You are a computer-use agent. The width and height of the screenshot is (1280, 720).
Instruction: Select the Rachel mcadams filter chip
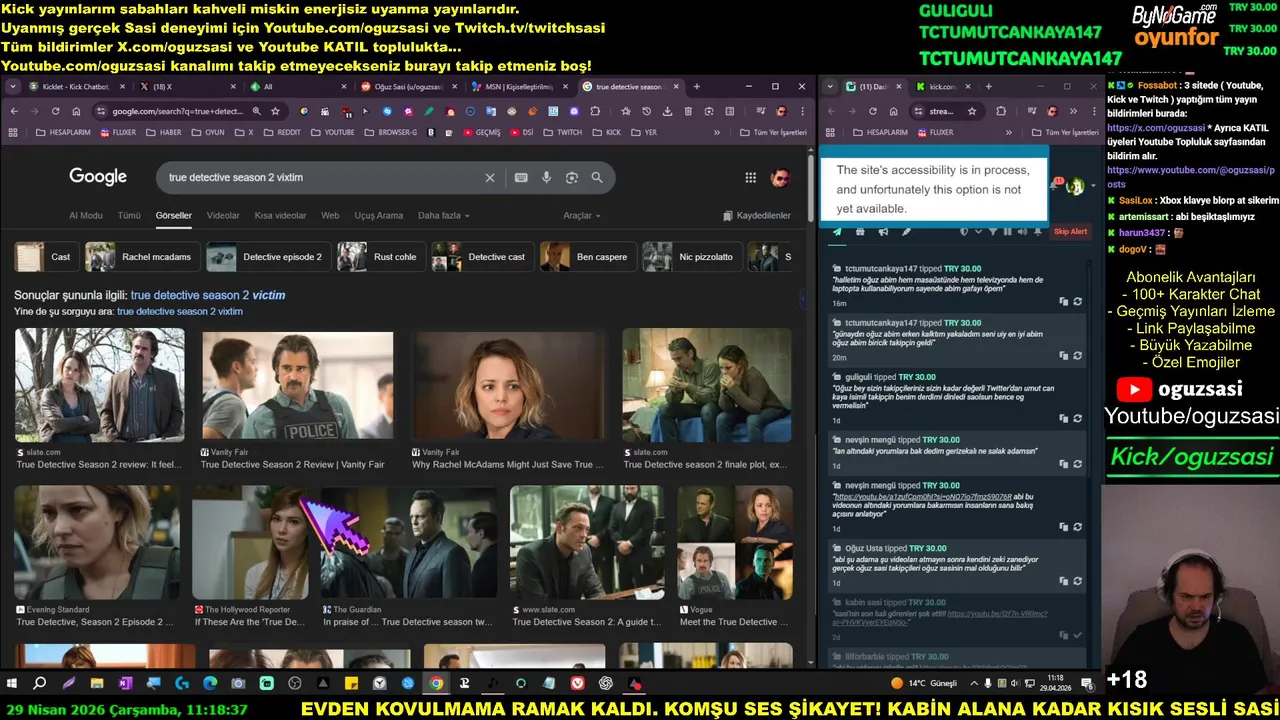[142, 257]
